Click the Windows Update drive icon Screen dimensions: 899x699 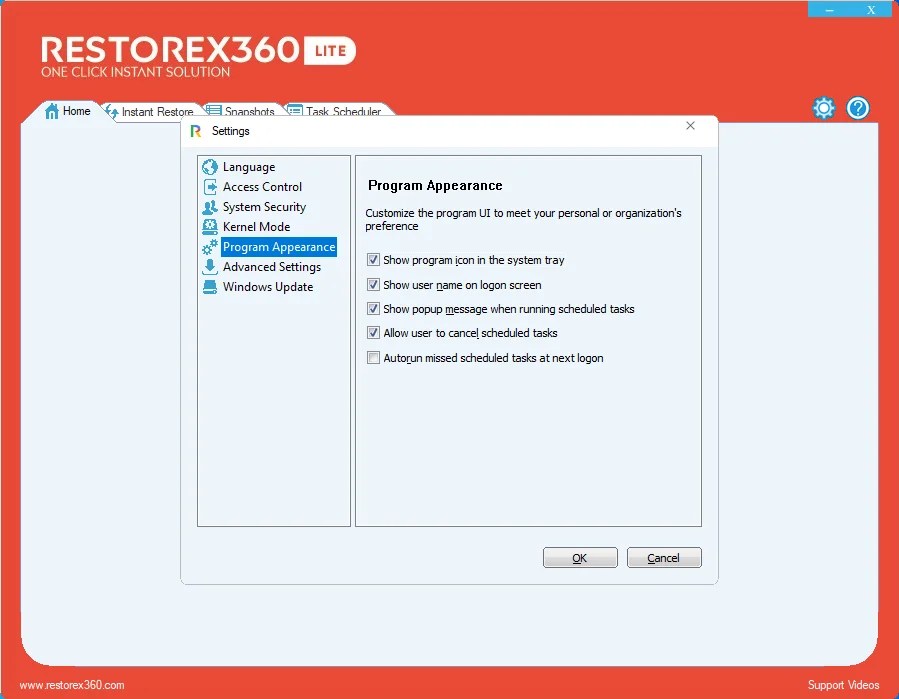click(210, 287)
